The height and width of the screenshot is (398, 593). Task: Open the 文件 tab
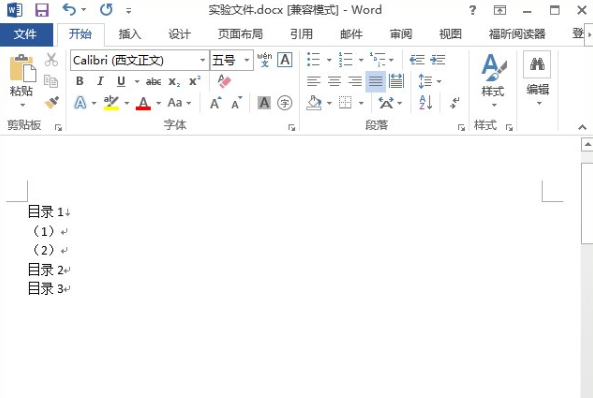click(26, 34)
